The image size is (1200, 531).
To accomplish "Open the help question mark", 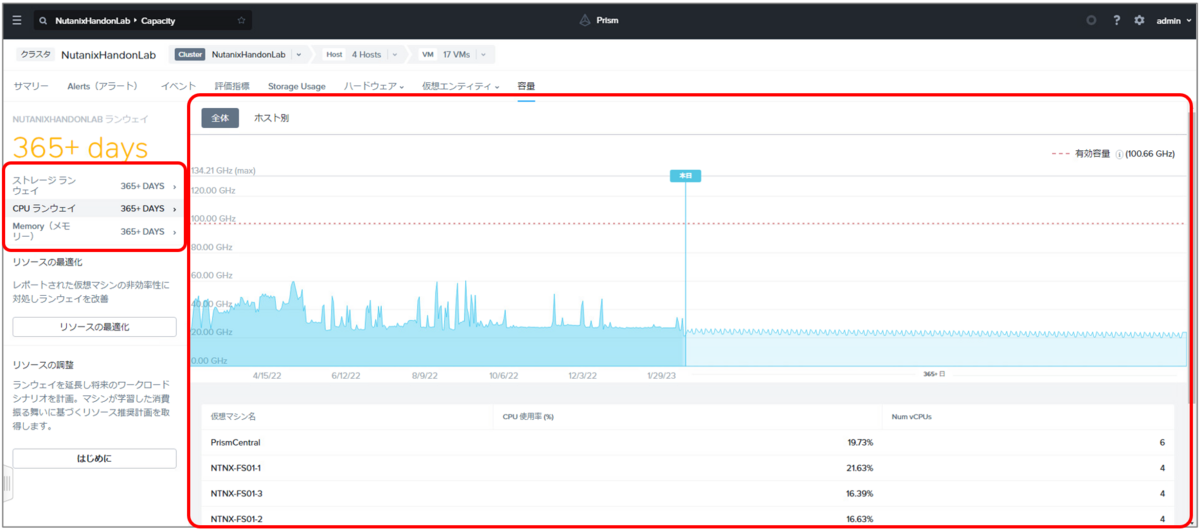I will click(x=1116, y=20).
